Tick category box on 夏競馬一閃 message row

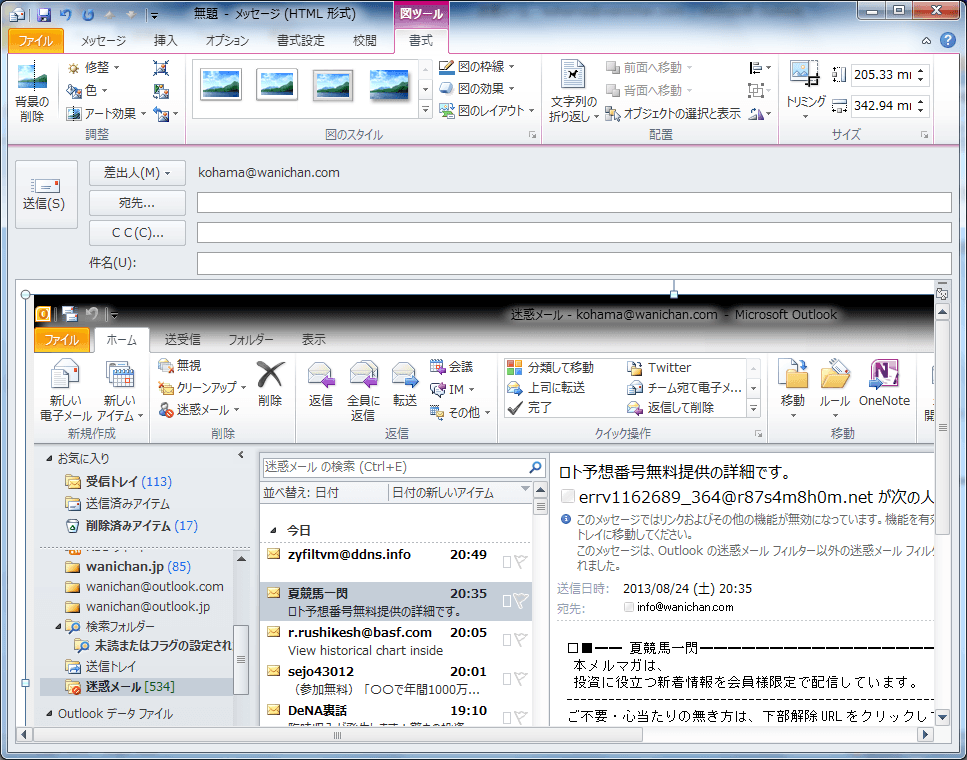coord(506,601)
